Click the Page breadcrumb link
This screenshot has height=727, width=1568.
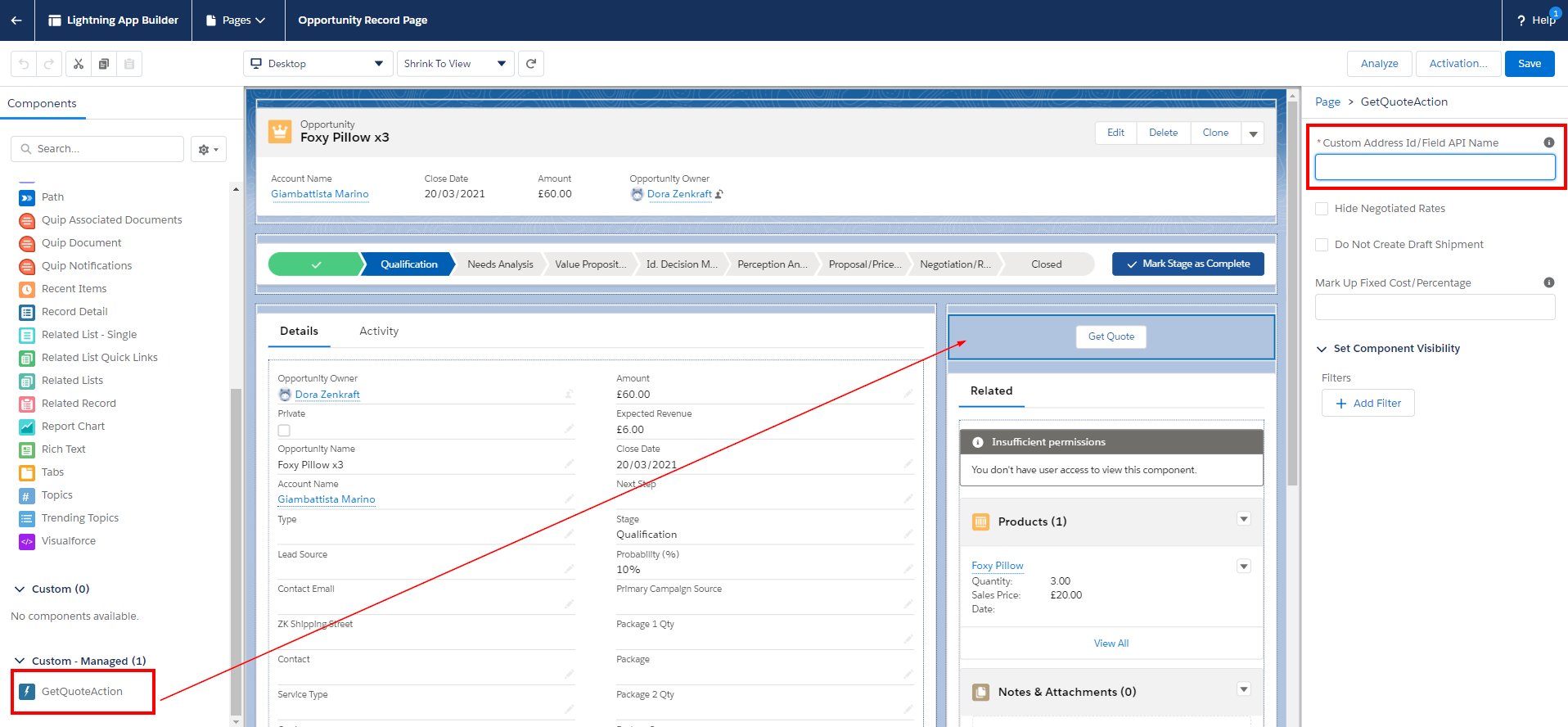pyautogui.click(x=1327, y=102)
